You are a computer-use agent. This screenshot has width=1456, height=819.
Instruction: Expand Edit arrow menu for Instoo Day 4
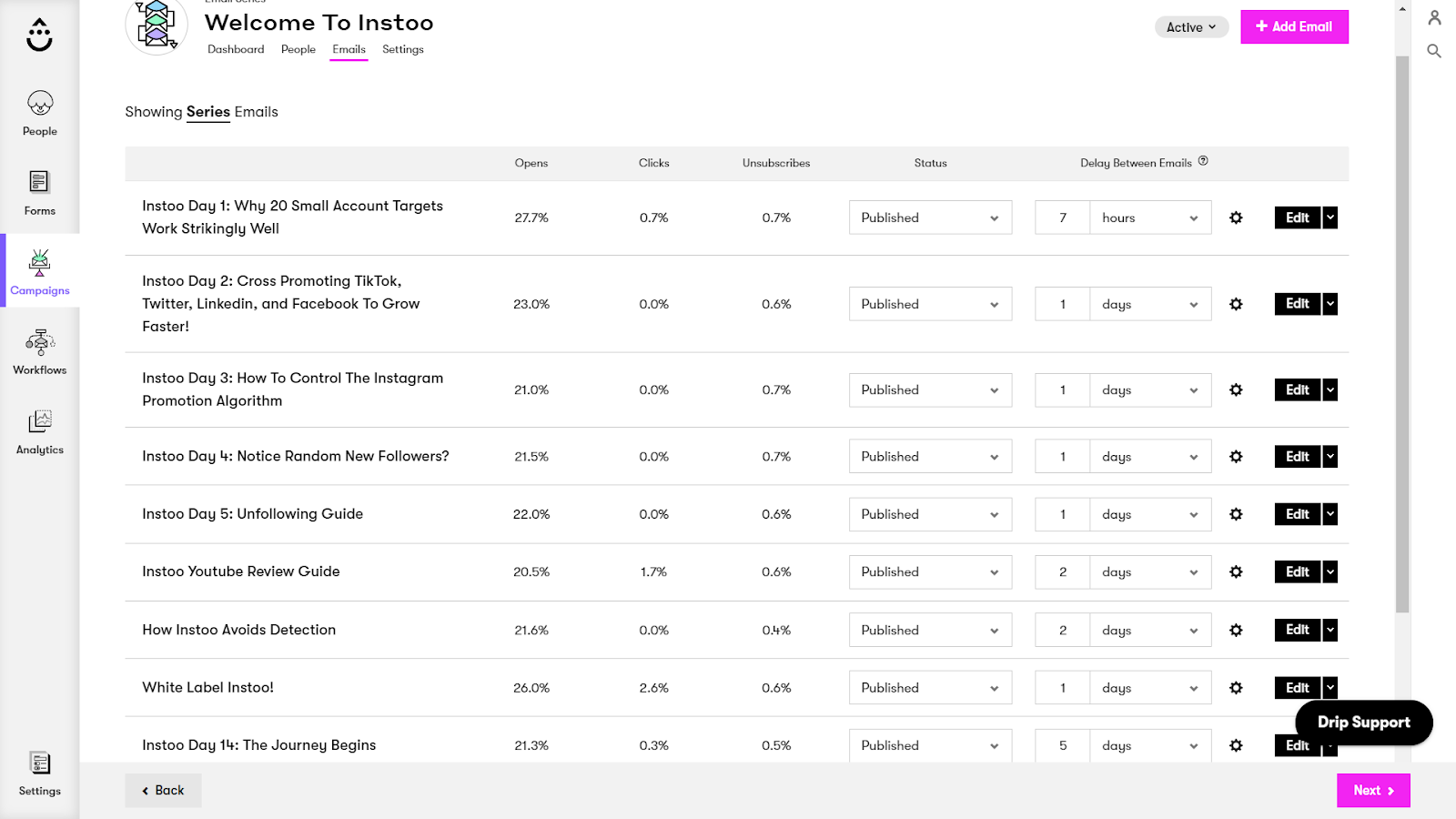coord(1330,457)
